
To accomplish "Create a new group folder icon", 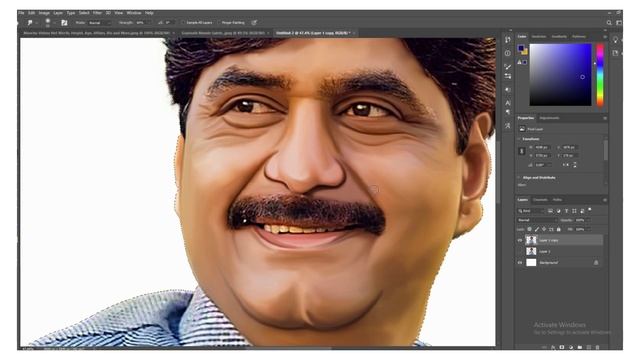I will click(x=580, y=347).
